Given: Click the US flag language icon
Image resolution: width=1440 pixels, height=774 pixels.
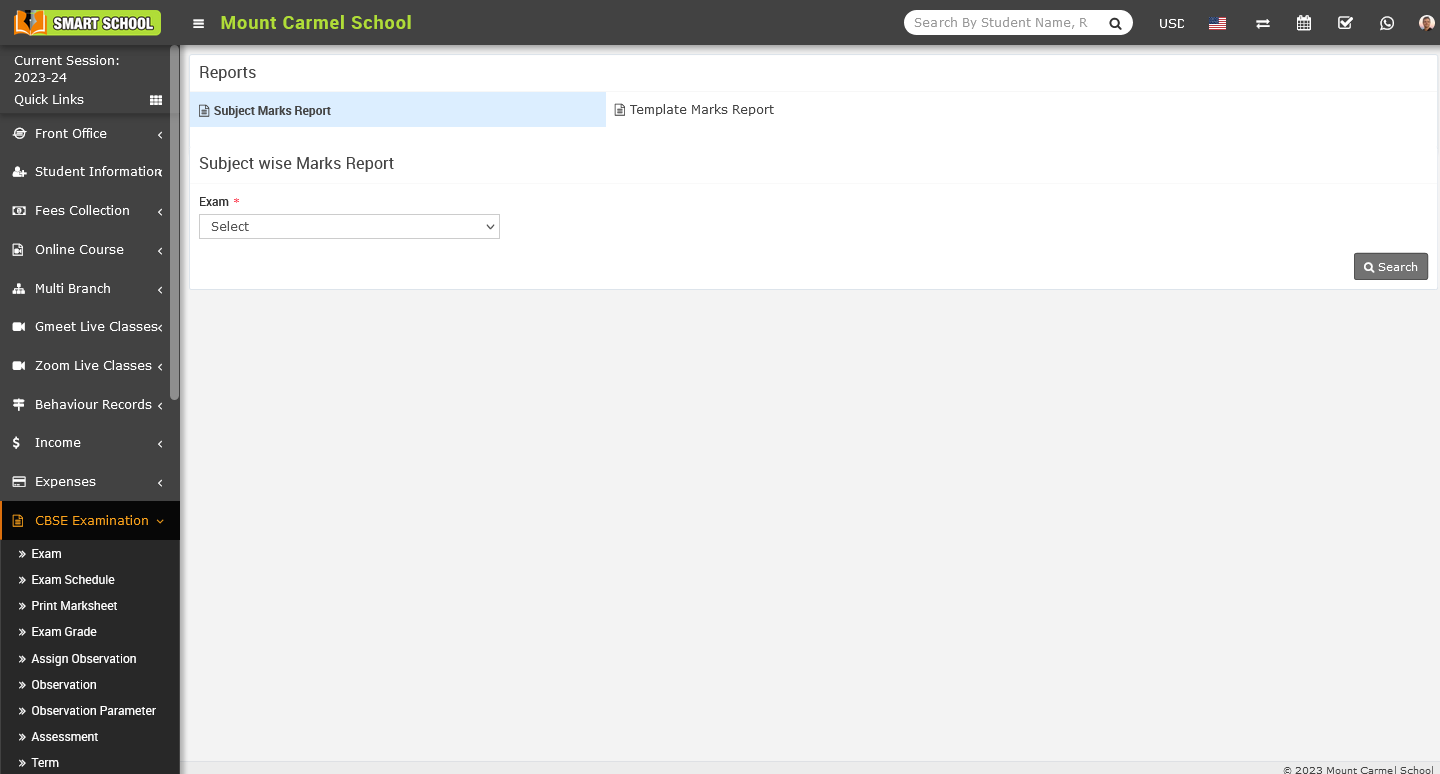Looking at the screenshot, I should pos(1217,23).
